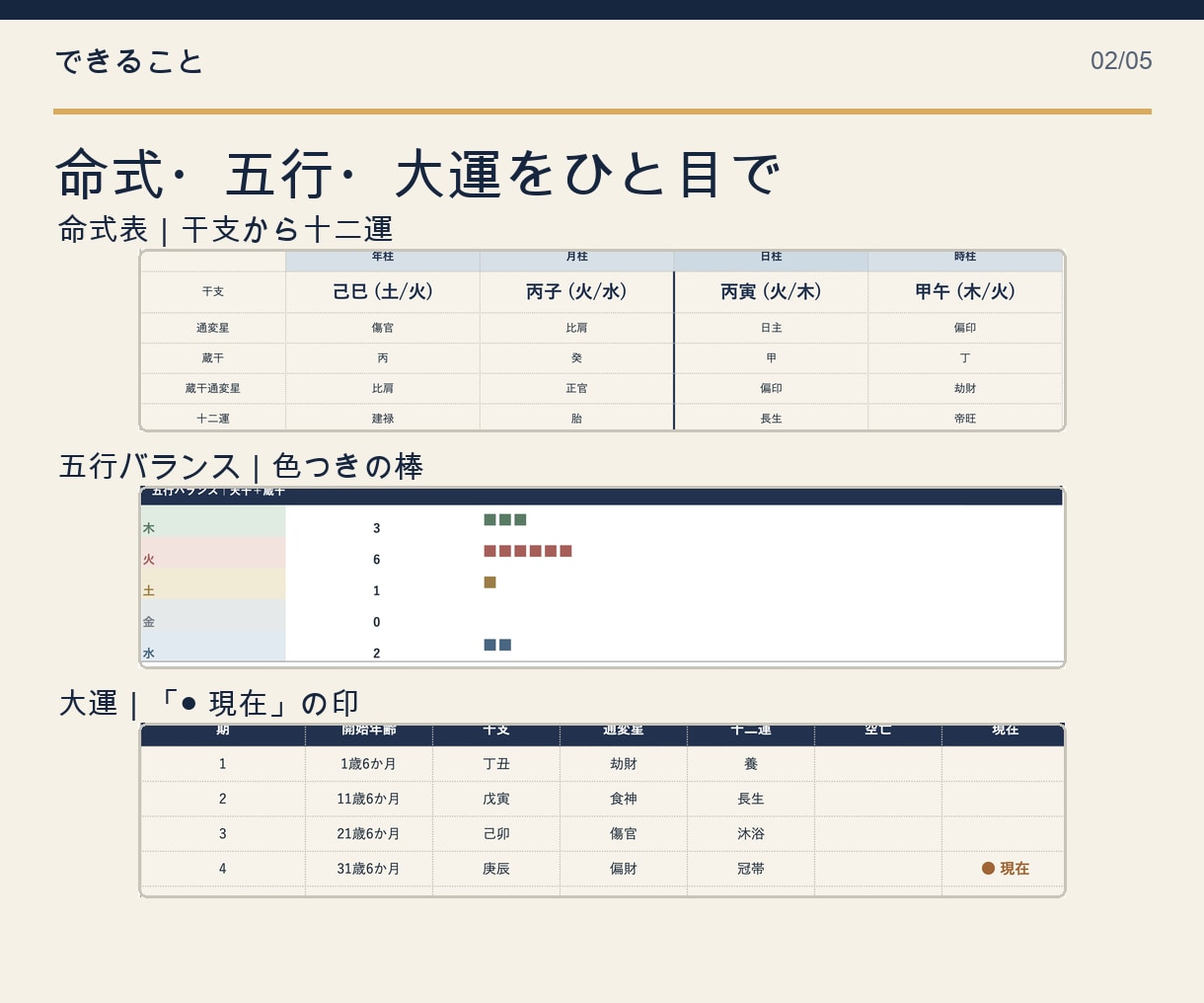Viewport: 1204px width, 1003px height.
Task: Select the title '命式・五行・大運をひと目で'
Action: coord(418,174)
